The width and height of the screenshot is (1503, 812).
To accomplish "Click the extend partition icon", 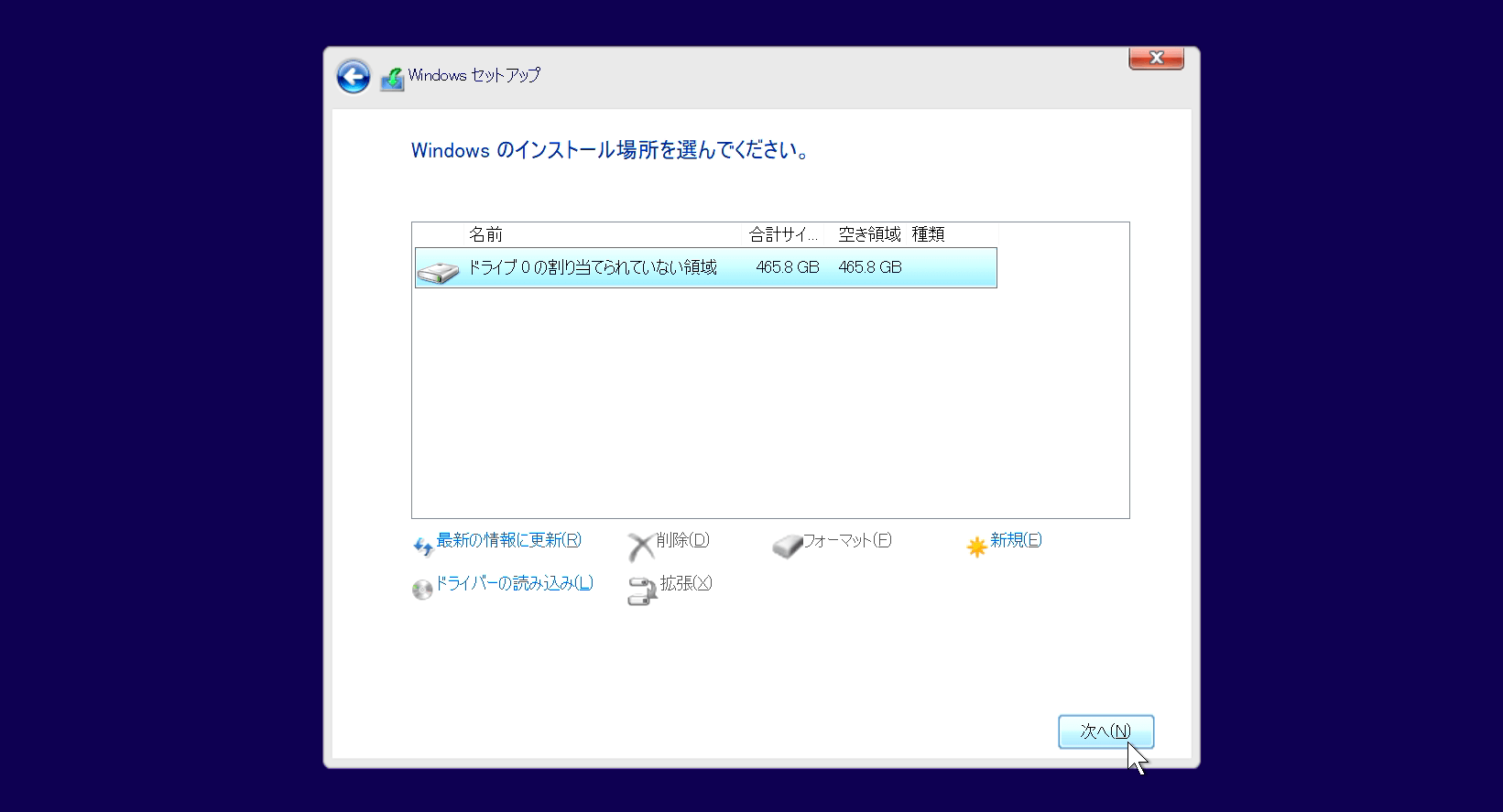I will [642, 590].
